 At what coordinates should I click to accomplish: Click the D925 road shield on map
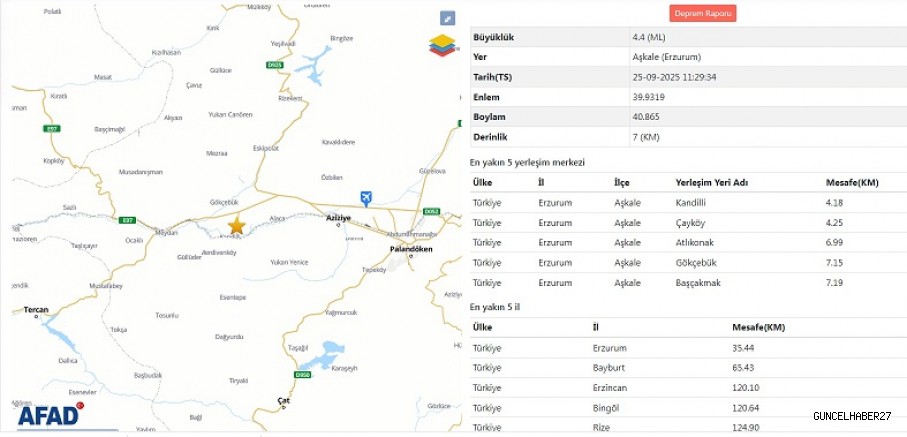pos(275,65)
